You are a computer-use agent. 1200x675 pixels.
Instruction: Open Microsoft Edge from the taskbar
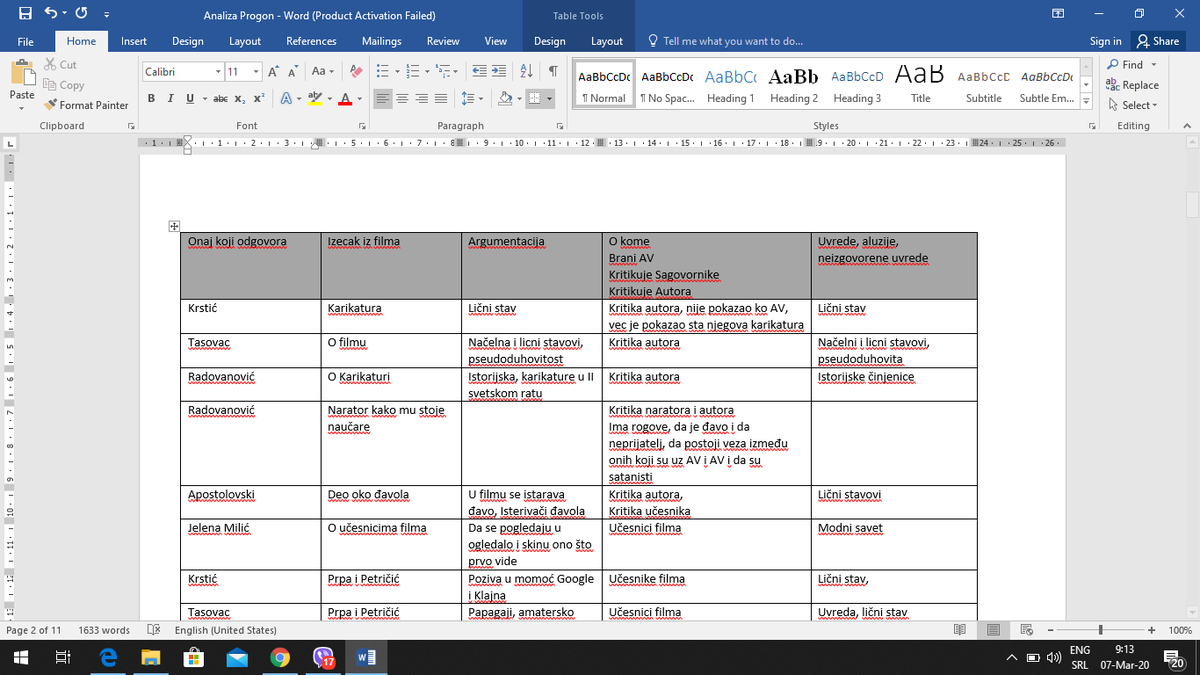pyautogui.click(x=107, y=657)
